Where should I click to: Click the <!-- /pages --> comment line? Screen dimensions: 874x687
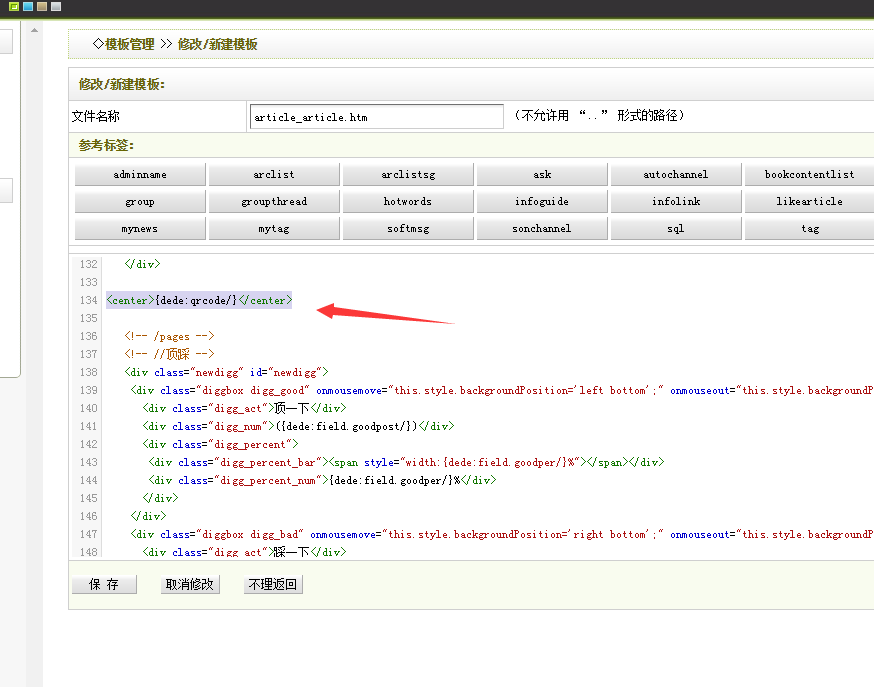point(169,336)
